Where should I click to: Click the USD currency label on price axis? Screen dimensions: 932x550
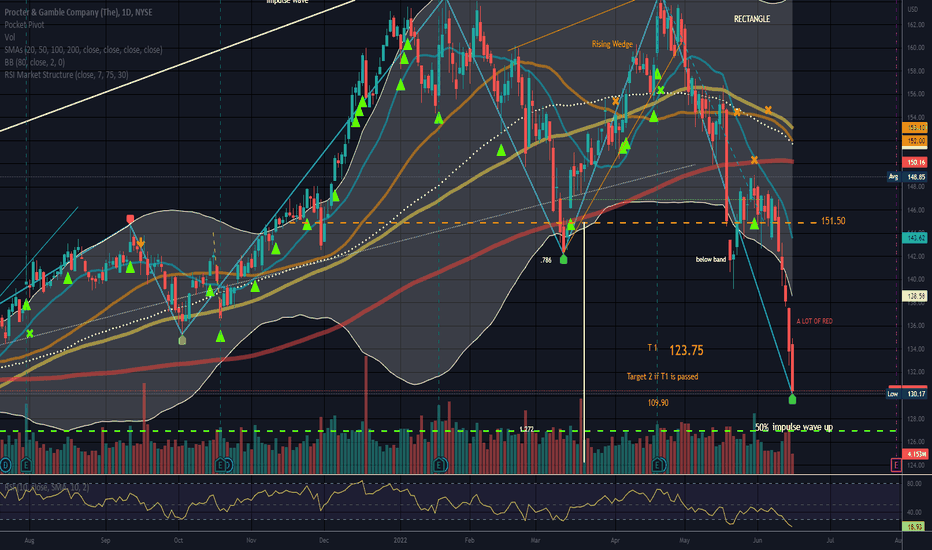[912, 10]
